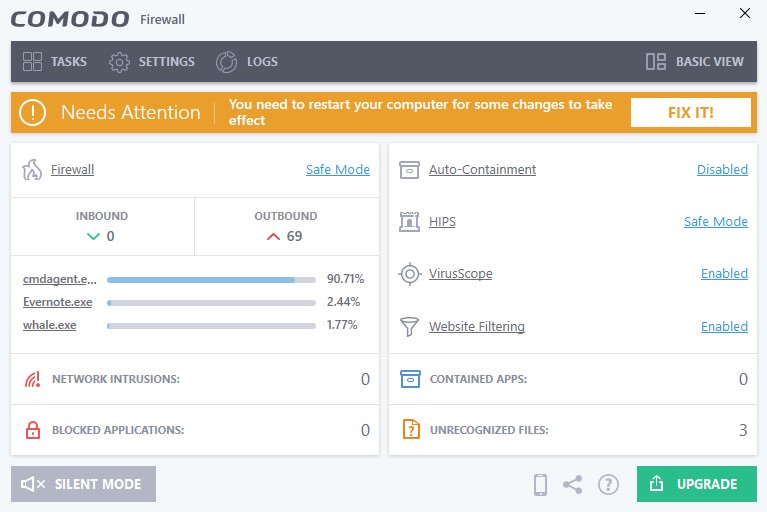Click the 2.44% traffic value

(x=343, y=302)
